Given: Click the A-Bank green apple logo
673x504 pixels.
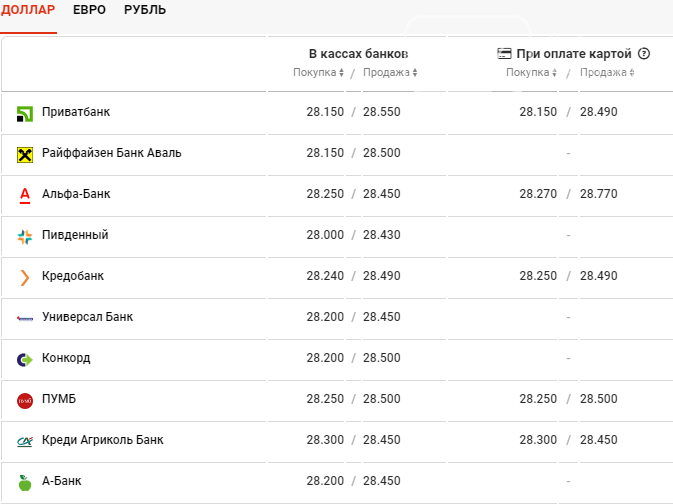Looking at the screenshot, I should [x=25, y=482].
